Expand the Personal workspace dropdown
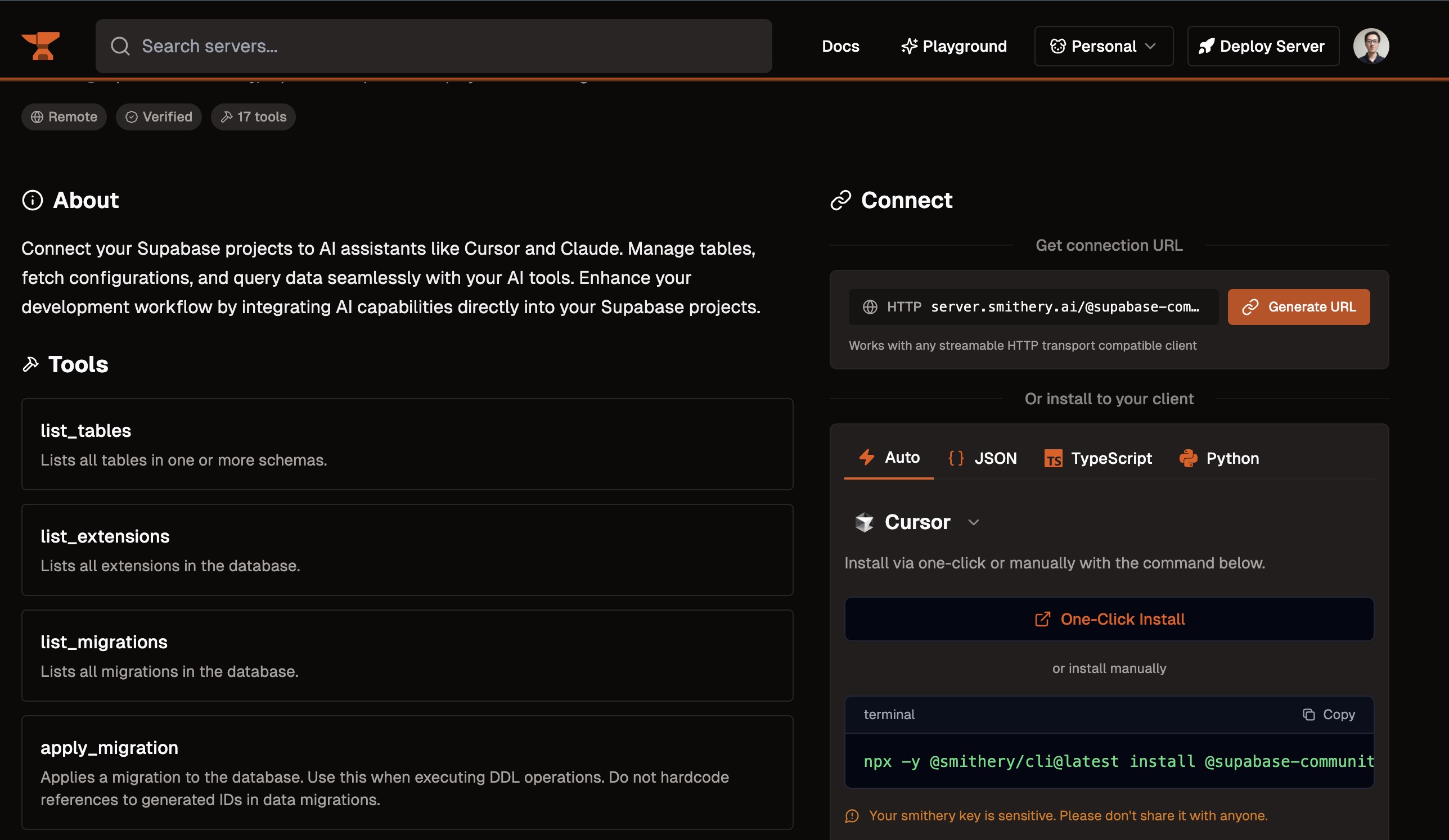 tap(1104, 46)
